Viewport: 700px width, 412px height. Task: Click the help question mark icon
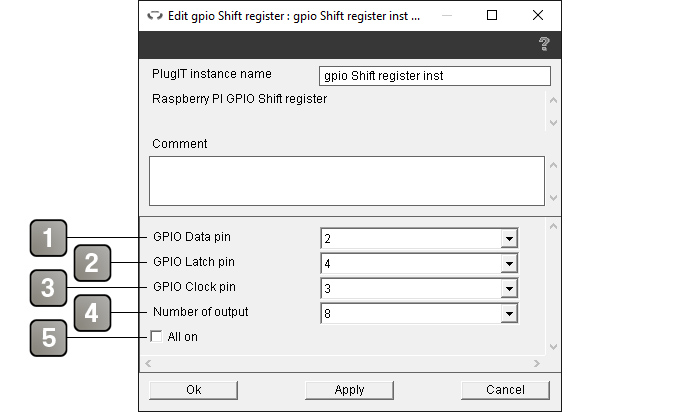coord(544,44)
